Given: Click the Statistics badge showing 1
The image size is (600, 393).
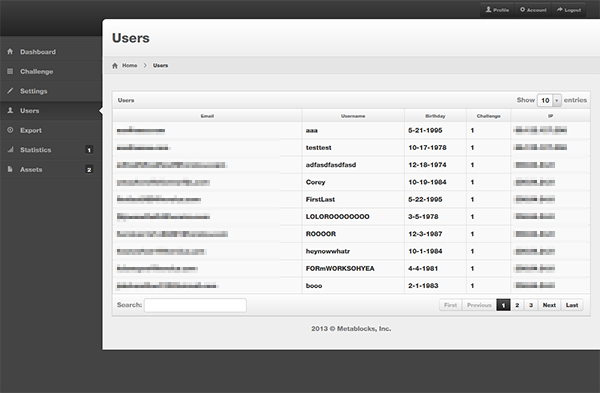Looking at the screenshot, I should 89,150.
